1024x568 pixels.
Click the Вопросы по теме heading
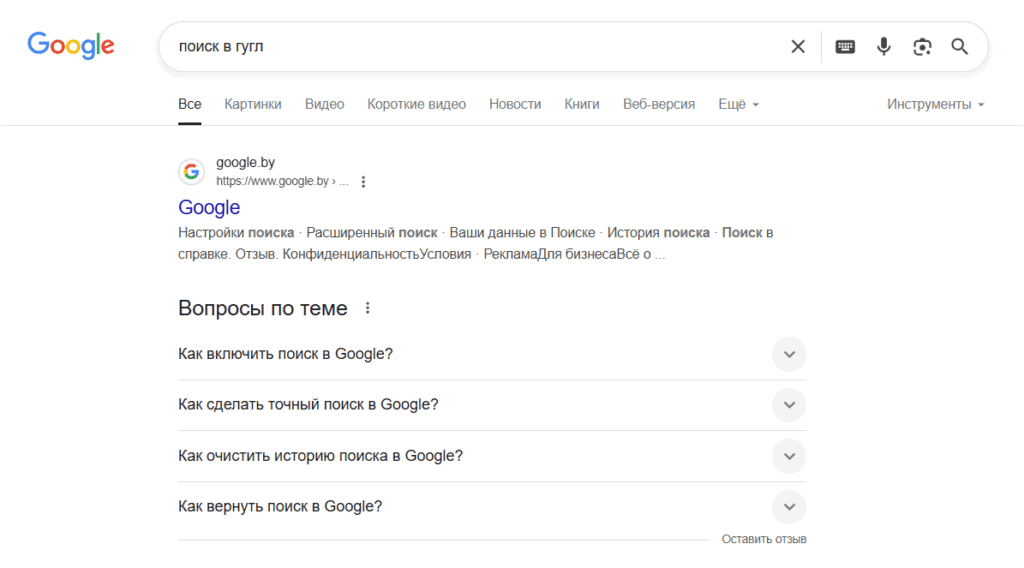(x=263, y=308)
